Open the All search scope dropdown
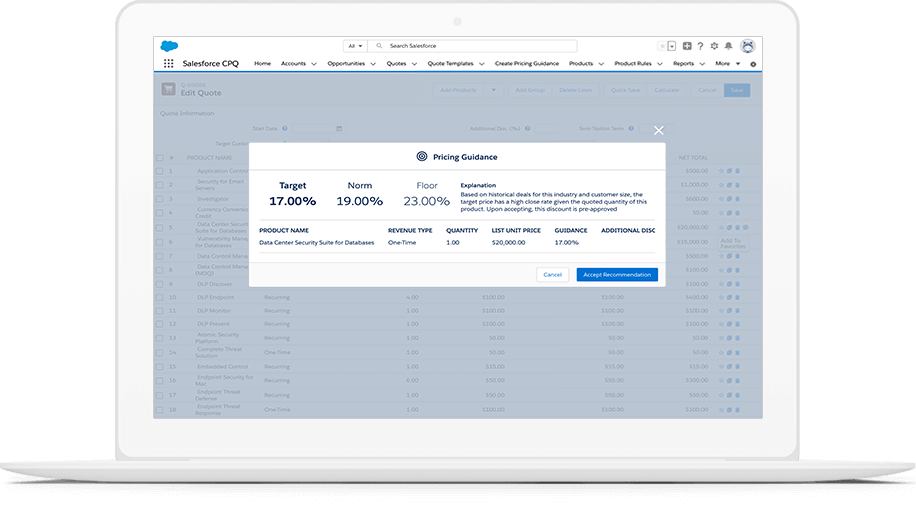916x522 pixels. [354, 46]
